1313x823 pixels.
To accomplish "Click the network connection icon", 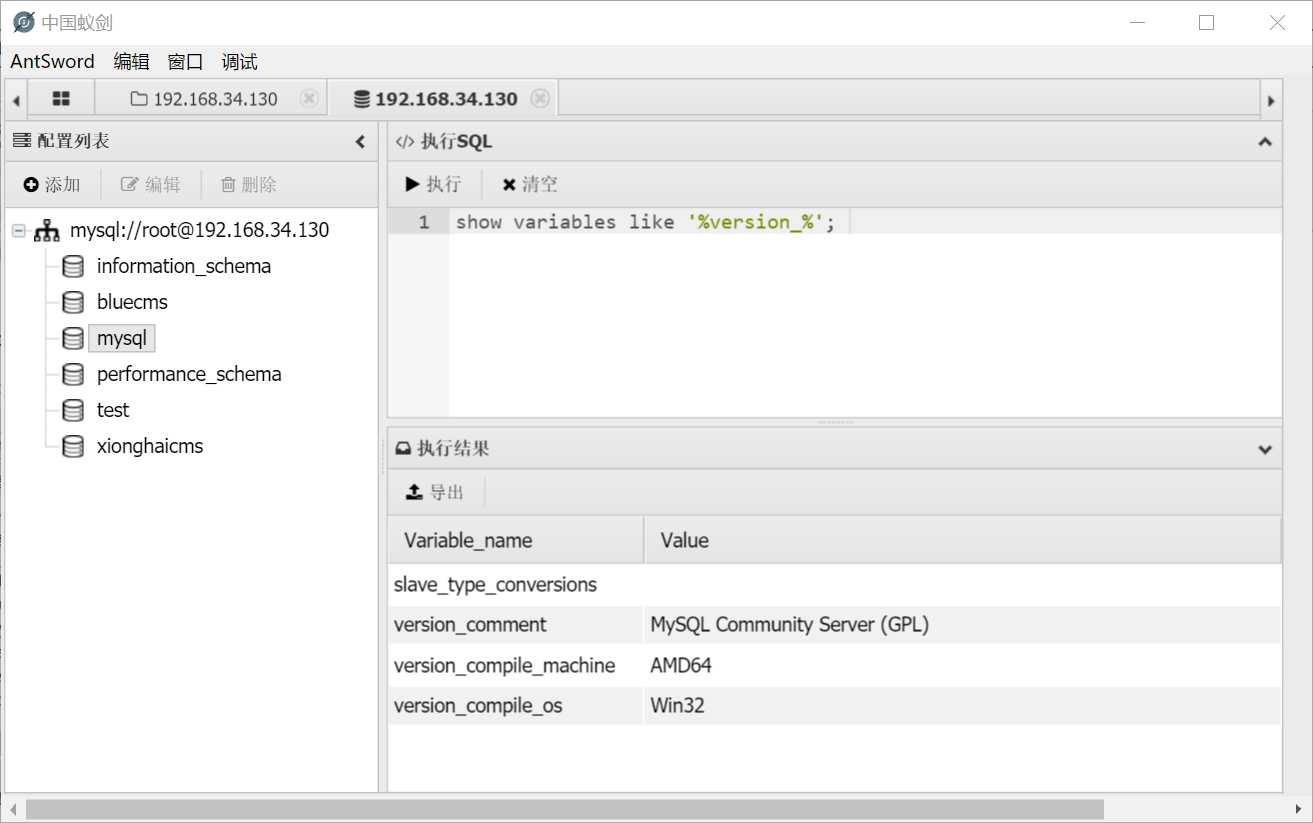I will tap(46, 231).
